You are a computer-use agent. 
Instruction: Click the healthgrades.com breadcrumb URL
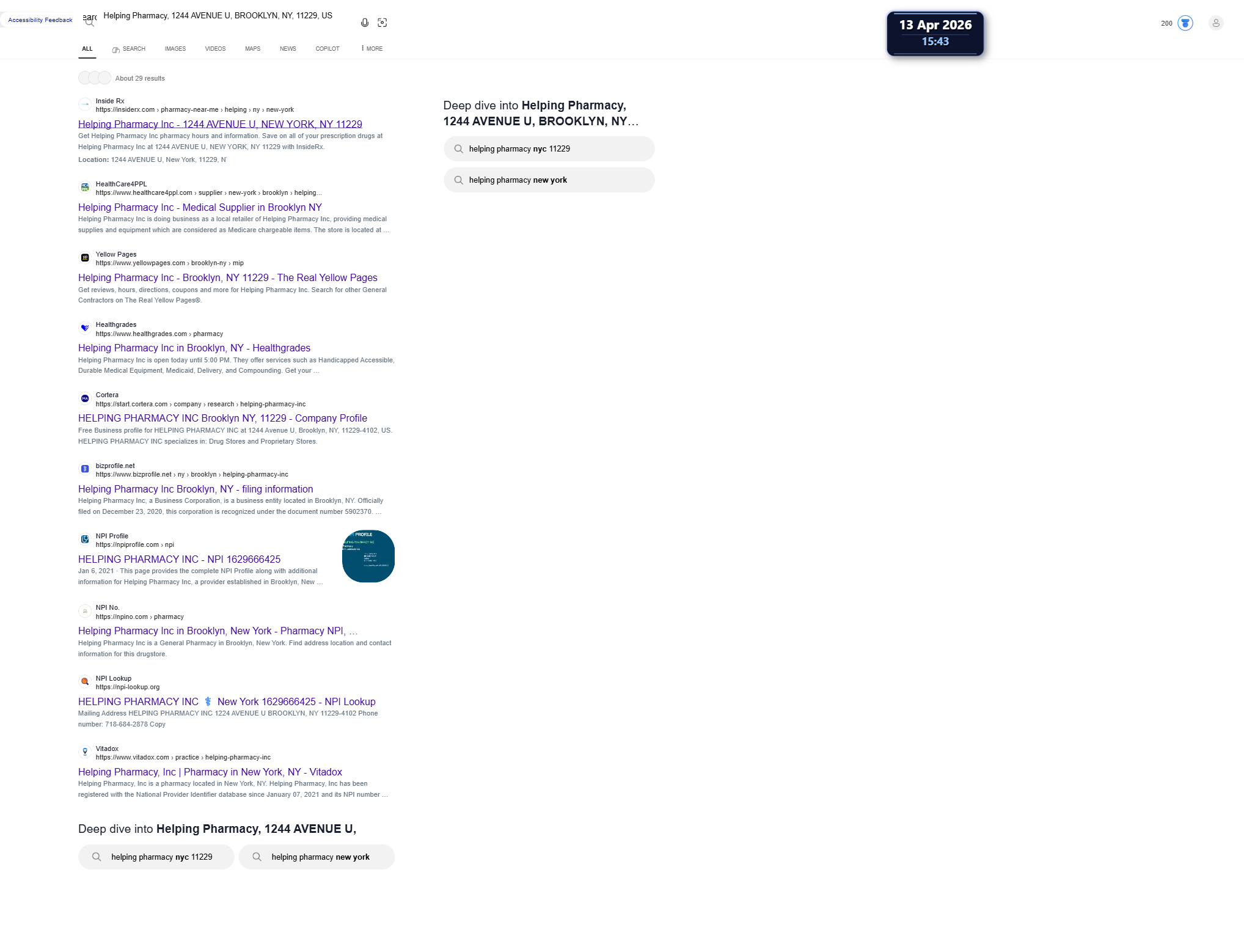(159, 334)
